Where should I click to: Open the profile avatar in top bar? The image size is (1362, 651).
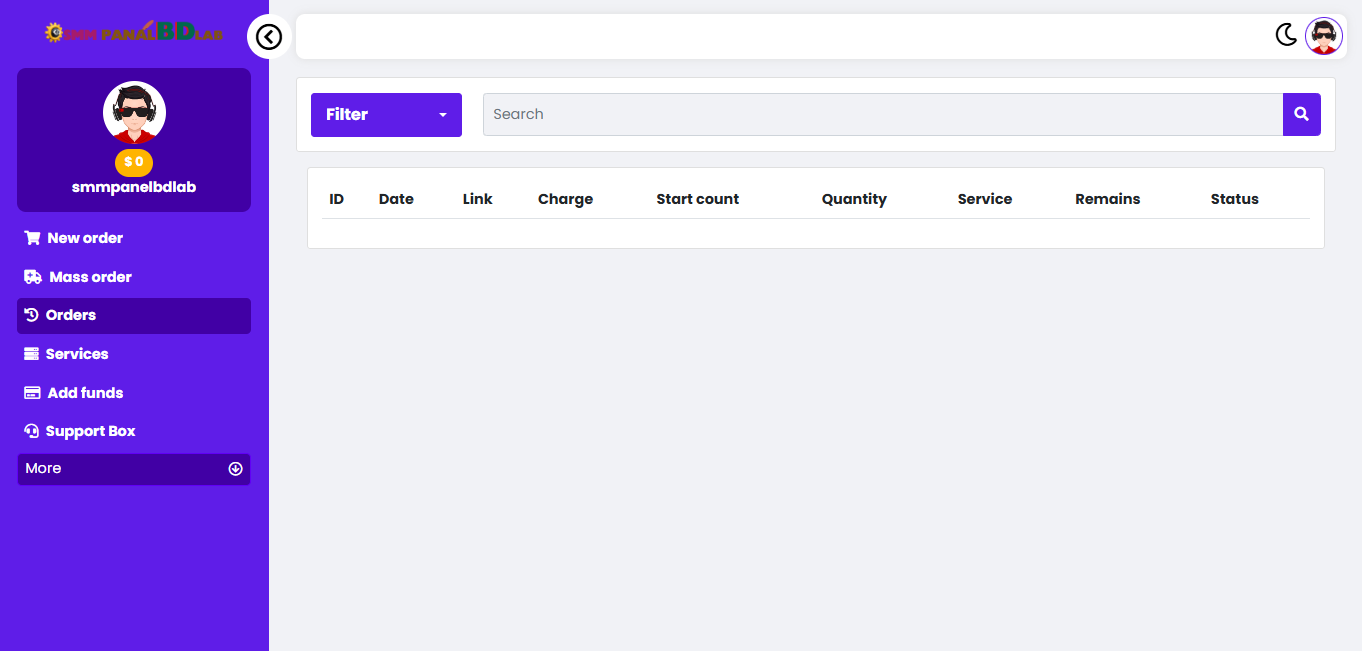click(x=1323, y=36)
